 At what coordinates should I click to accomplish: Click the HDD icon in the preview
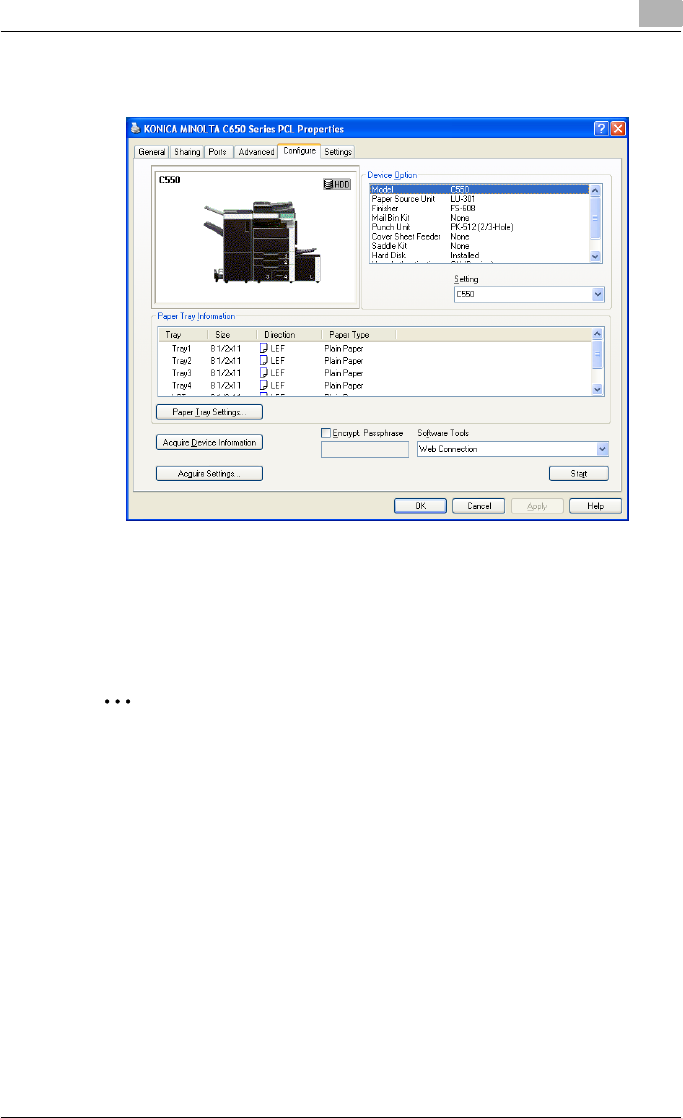click(x=337, y=184)
